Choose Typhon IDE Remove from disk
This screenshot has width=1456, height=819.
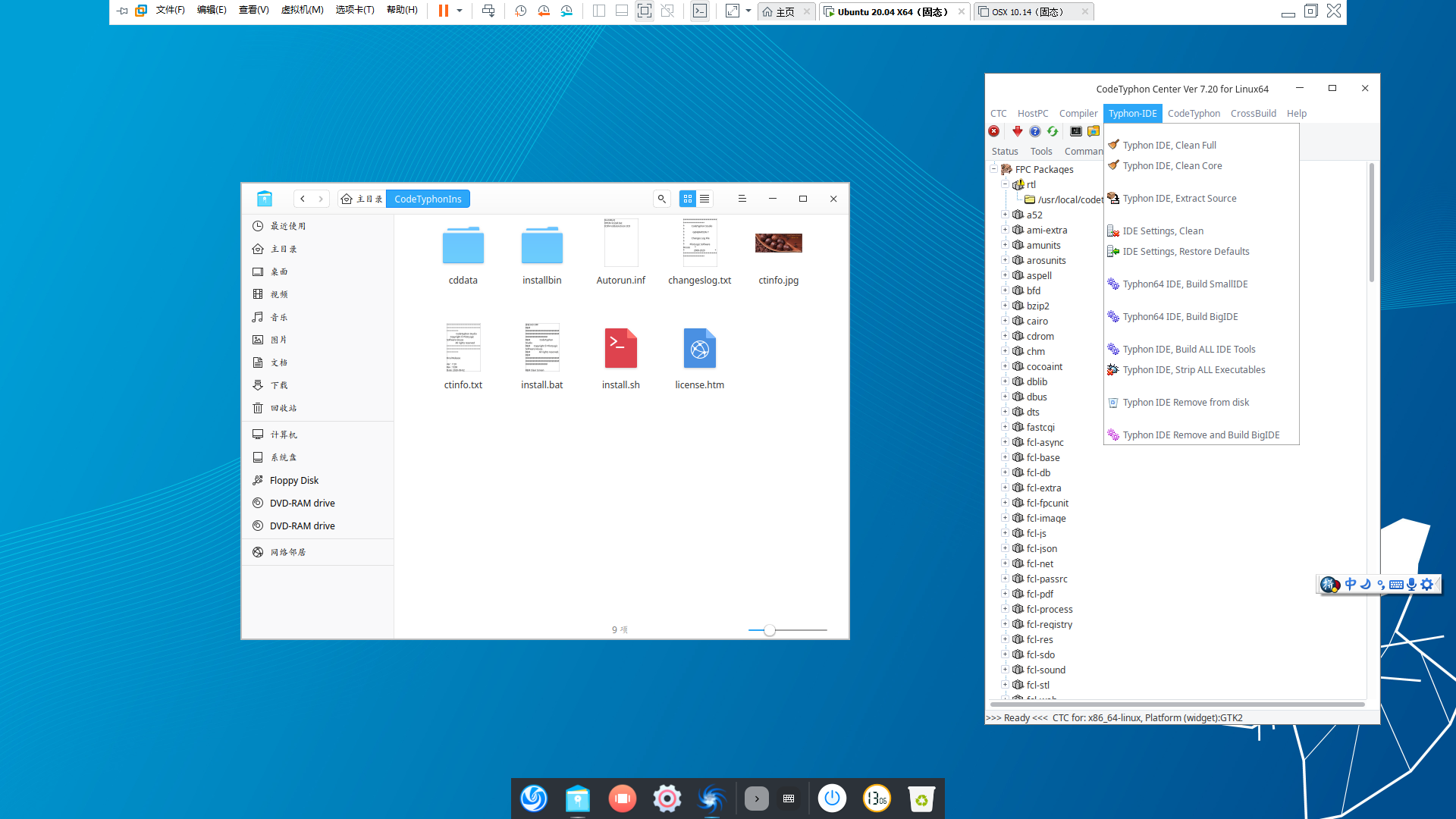pyautogui.click(x=1201, y=402)
